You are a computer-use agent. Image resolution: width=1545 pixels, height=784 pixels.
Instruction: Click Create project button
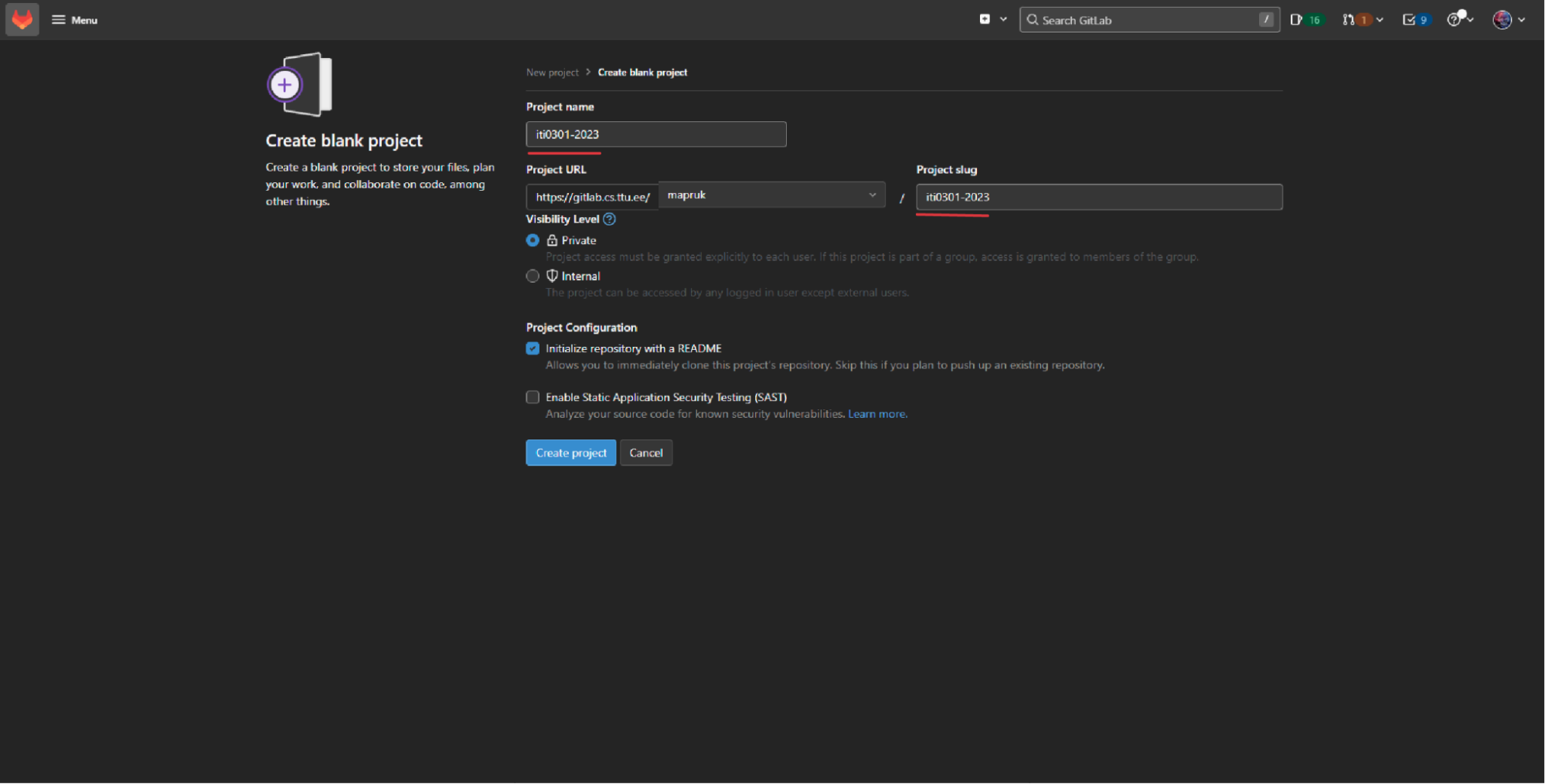(571, 453)
